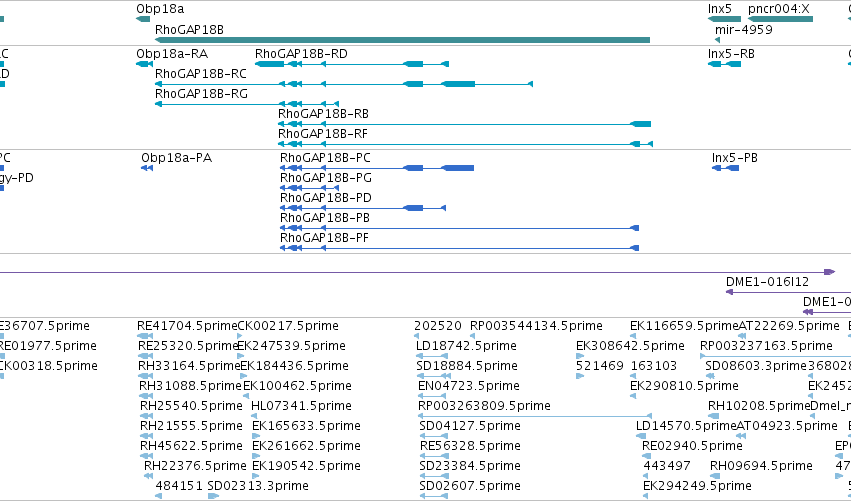This screenshot has height=501, width=851.
Task: Click the LD18742.5prime EST label
Action: coord(466,346)
